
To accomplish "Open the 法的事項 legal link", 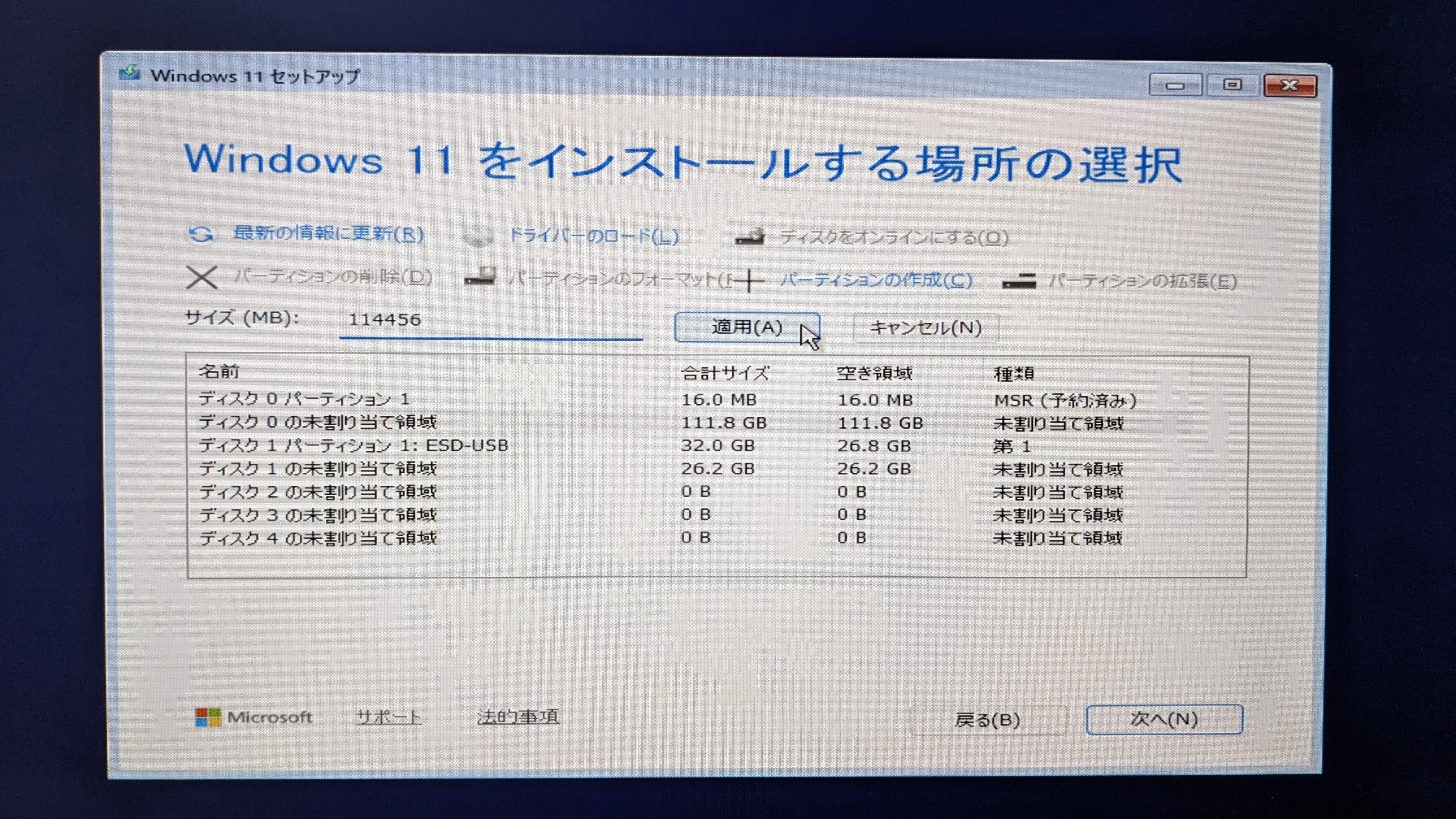I will (517, 717).
